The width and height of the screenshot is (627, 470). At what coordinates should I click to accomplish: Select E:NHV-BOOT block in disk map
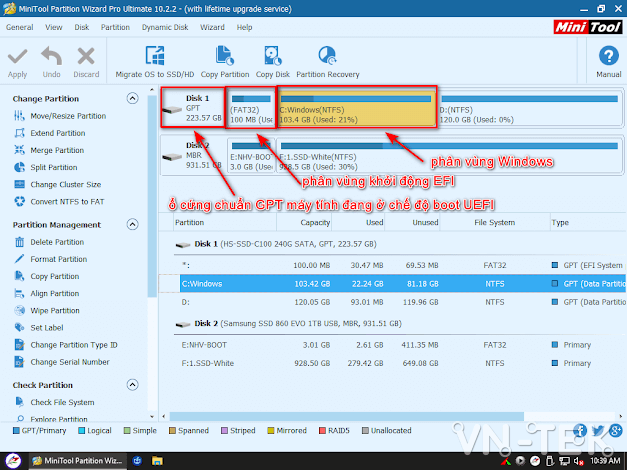[251, 155]
